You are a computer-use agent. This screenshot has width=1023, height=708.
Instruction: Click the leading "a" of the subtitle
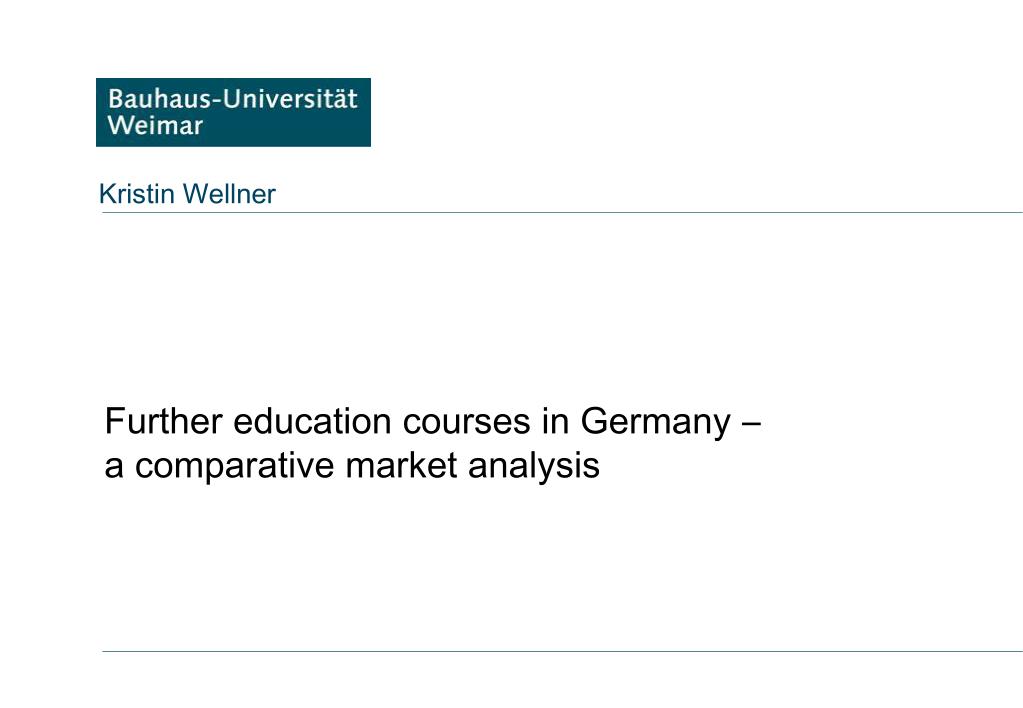pyautogui.click(x=114, y=469)
